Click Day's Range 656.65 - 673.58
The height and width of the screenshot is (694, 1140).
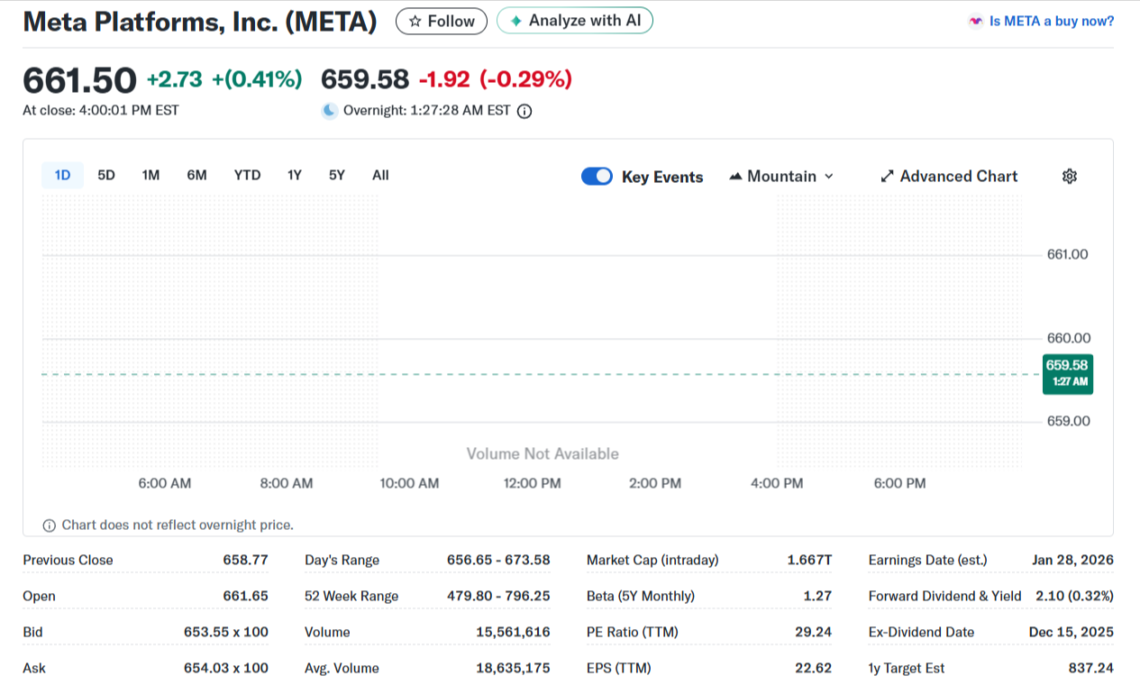point(498,560)
